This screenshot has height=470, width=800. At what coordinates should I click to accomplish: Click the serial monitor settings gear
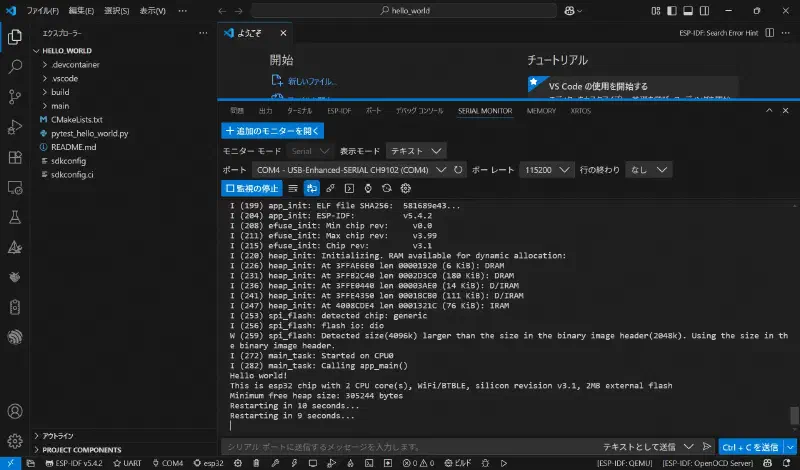point(406,188)
